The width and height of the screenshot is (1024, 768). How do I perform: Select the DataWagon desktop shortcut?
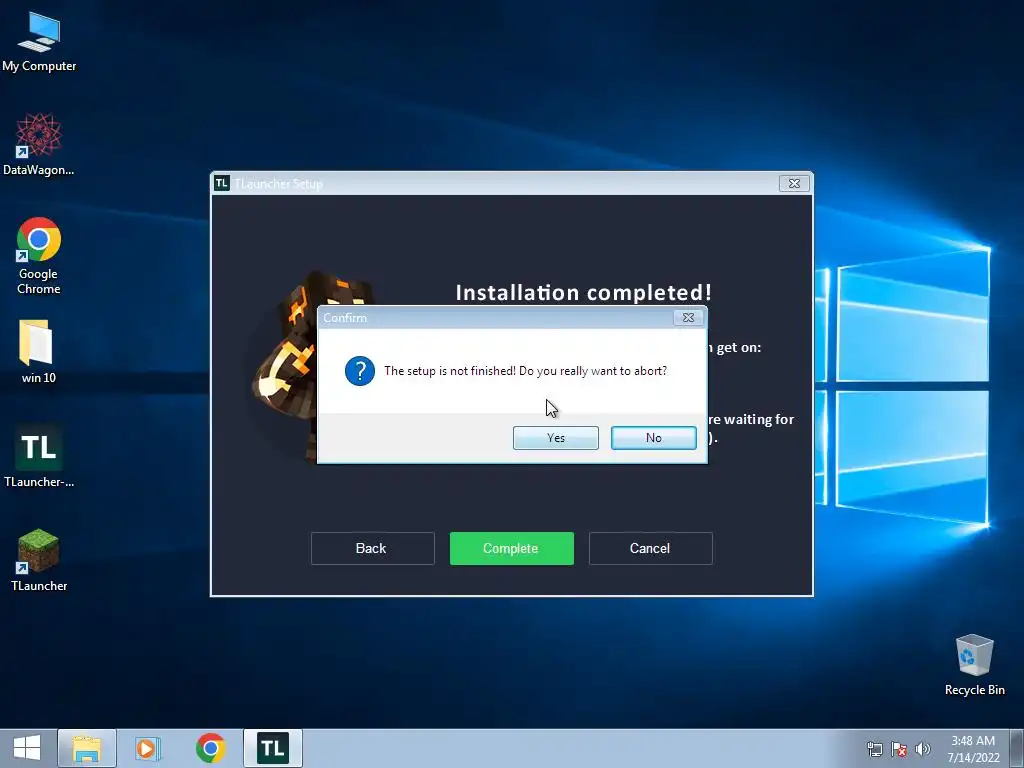(39, 144)
